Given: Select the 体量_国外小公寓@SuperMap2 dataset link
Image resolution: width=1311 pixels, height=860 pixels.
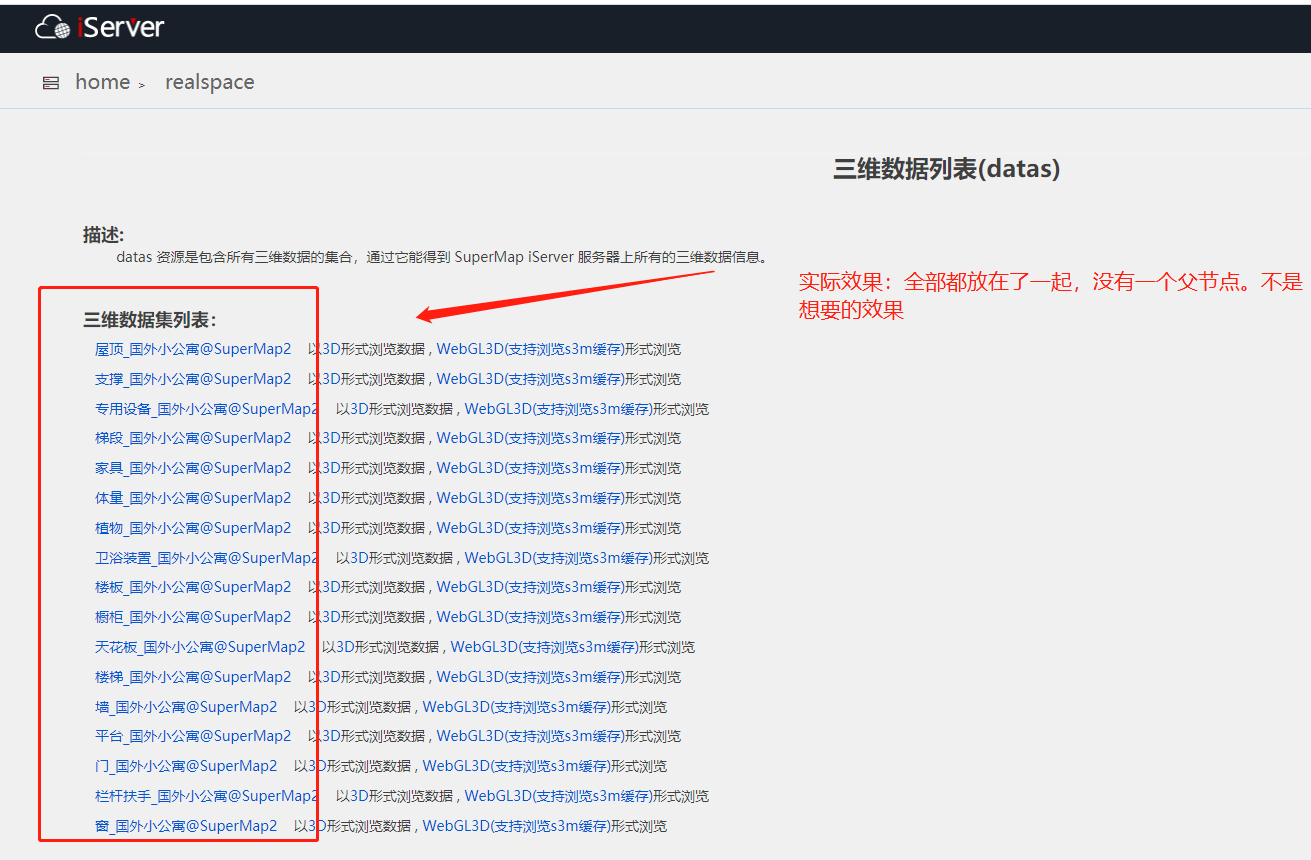Looking at the screenshot, I should click(193, 498).
